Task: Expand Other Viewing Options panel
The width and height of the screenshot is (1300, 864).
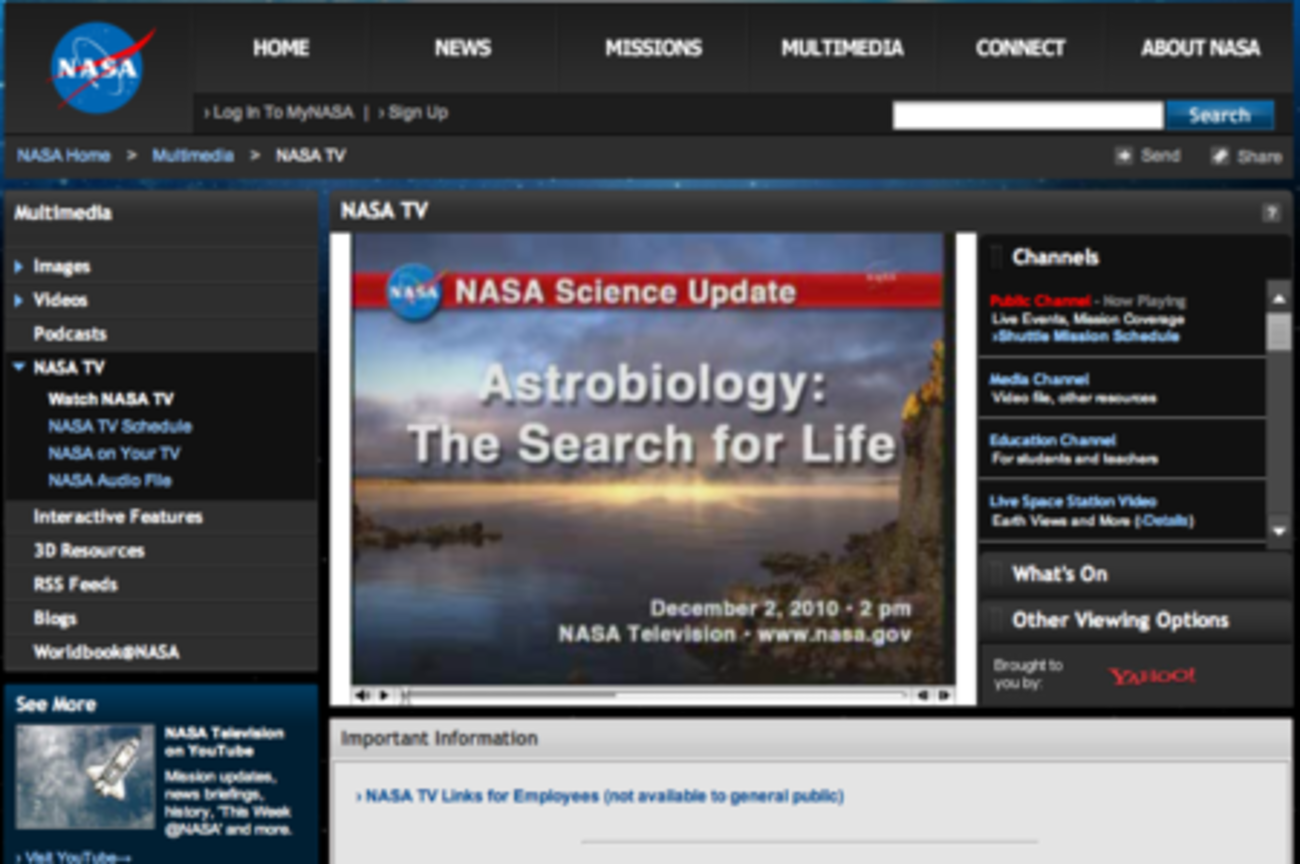Action: point(1136,620)
